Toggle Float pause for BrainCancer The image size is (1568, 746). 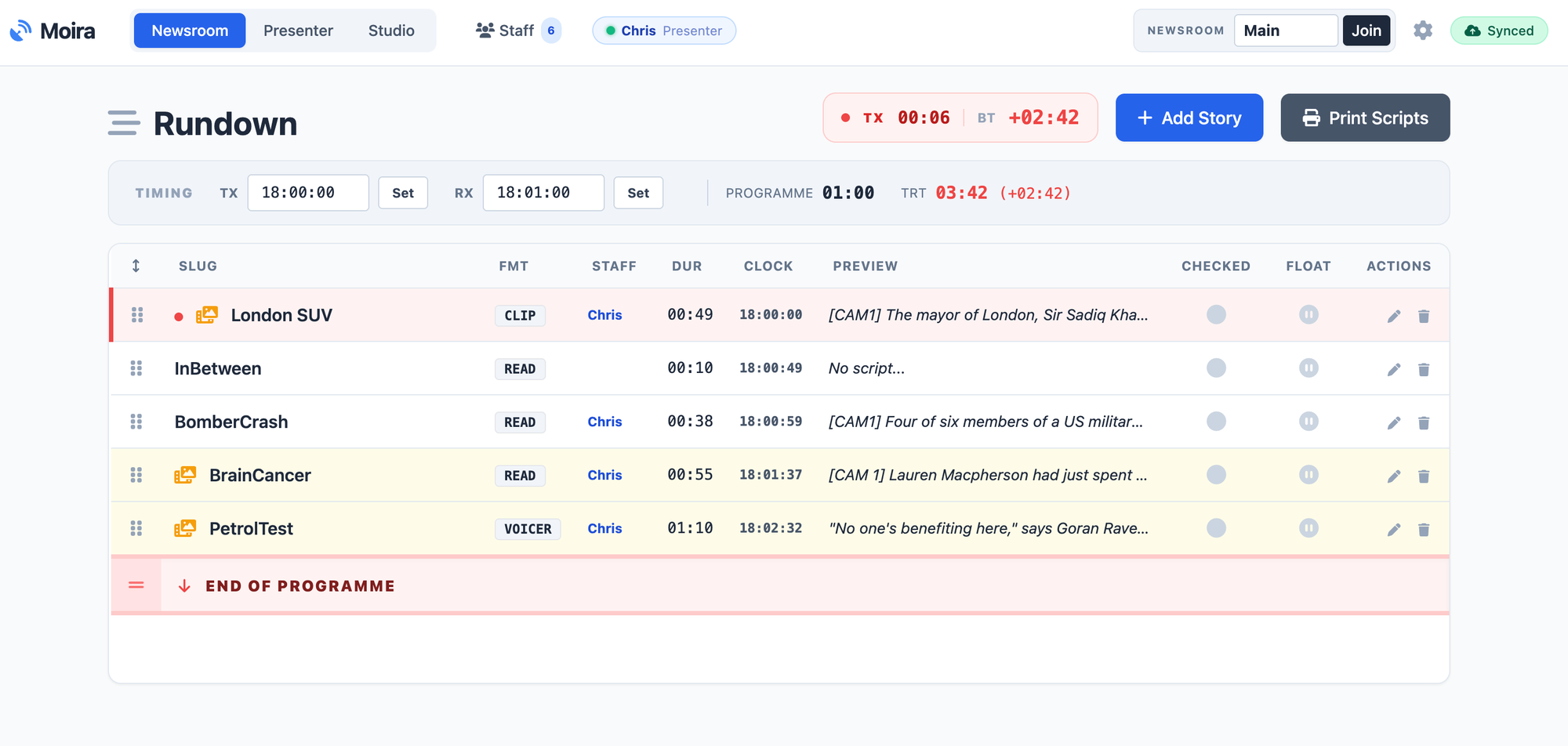[x=1308, y=474]
